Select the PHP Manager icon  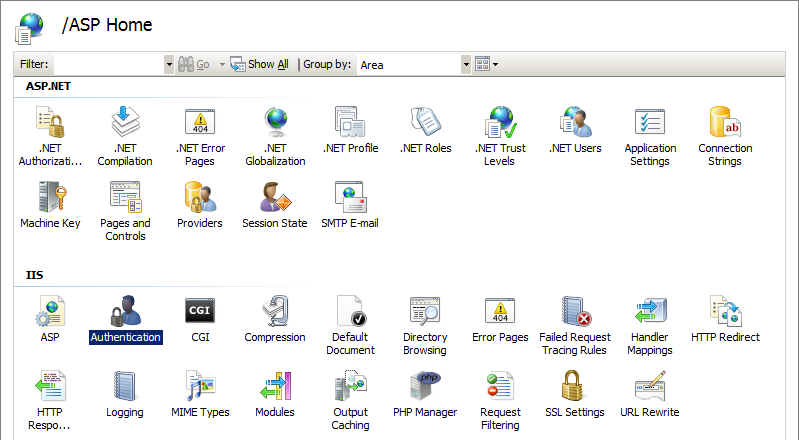point(425,394)
